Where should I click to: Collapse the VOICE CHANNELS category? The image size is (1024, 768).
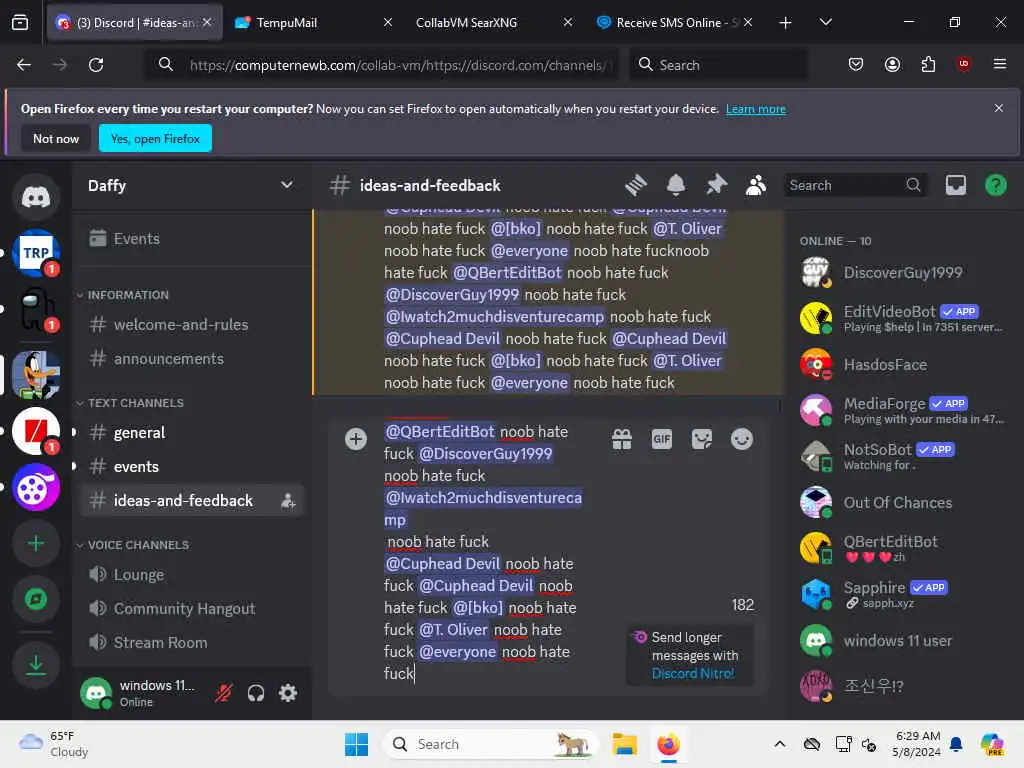[x=133, y=545]
